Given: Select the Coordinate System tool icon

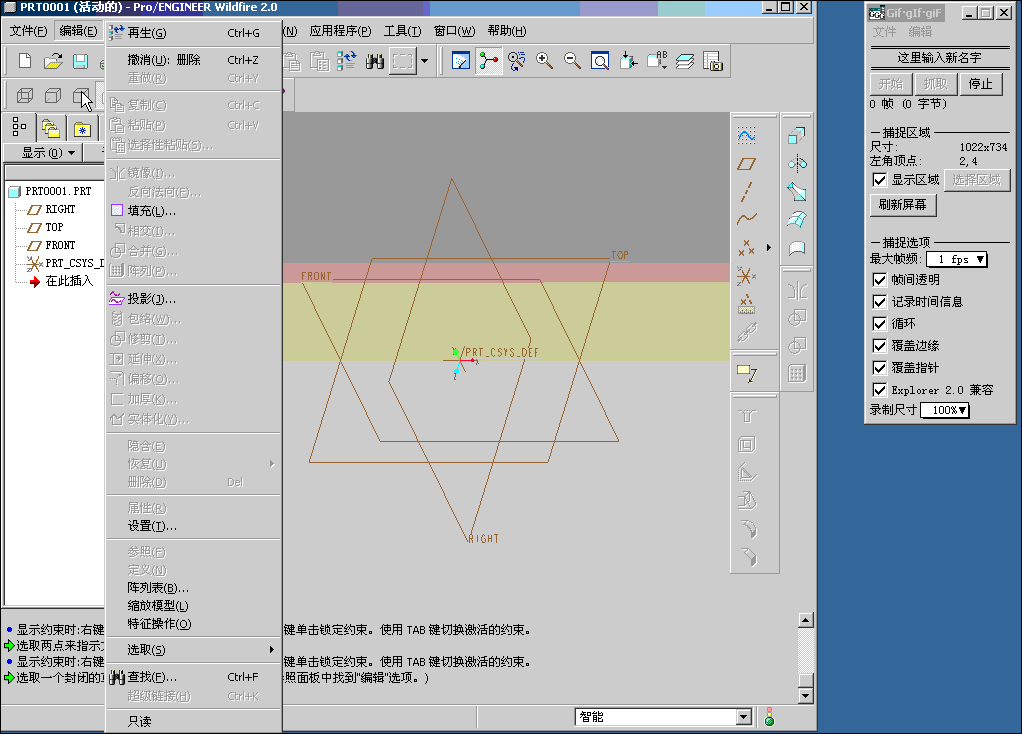Looking at the screenshot, I should click(x=746, y=276).
